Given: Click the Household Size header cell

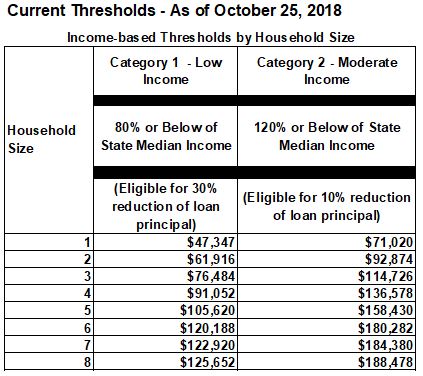Looking at the screenshot, I should pyautogui.click(x=49, y=140).
